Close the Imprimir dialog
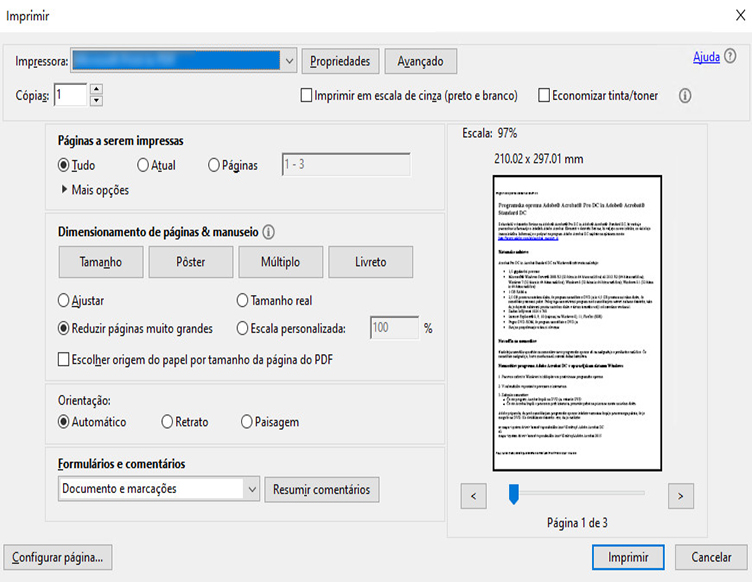 click(x=740, y=15)
